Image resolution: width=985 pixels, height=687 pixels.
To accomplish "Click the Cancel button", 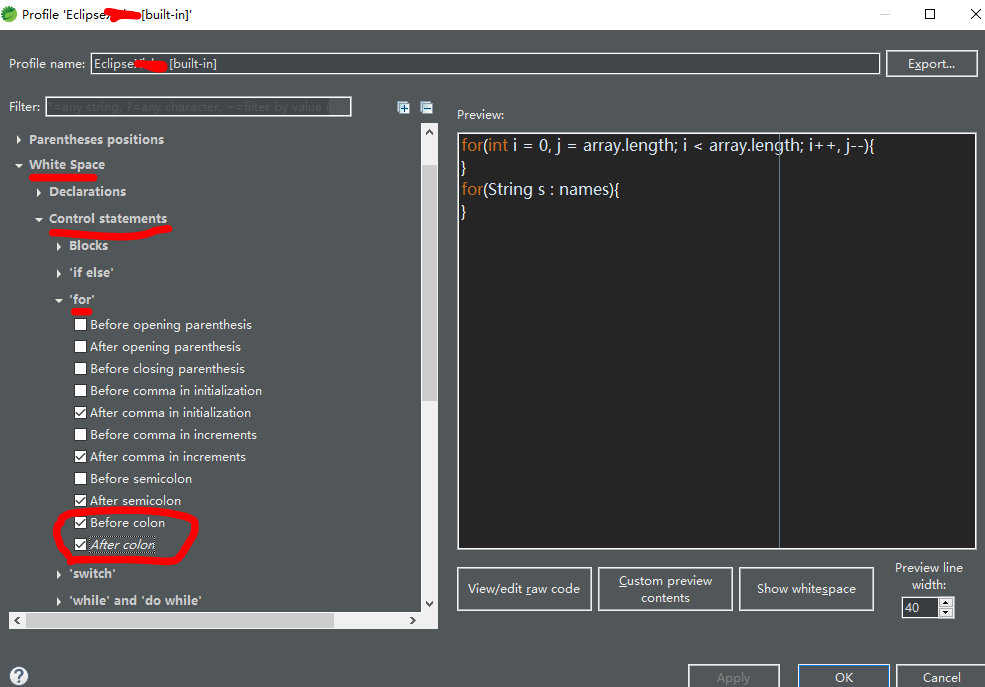I will click(941, 677).
